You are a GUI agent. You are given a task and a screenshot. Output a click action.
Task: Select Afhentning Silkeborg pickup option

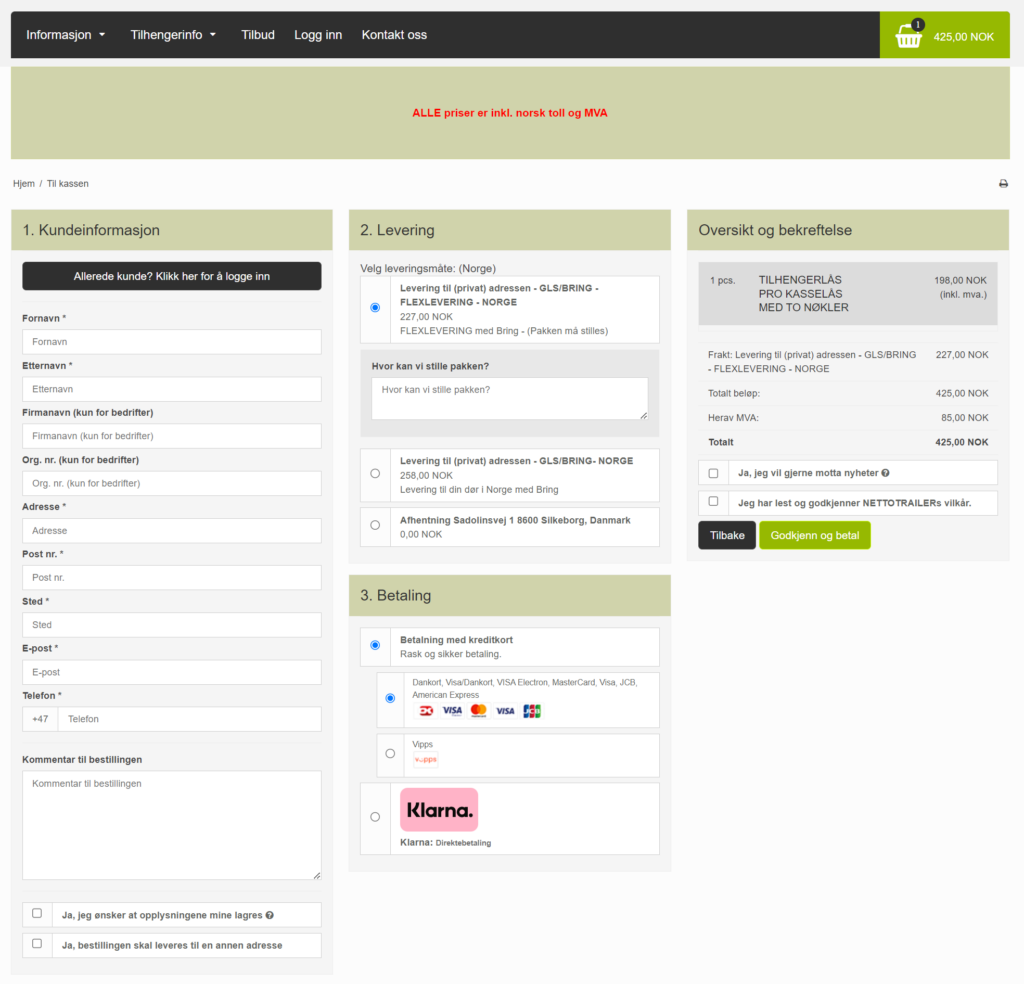(375, 525)
